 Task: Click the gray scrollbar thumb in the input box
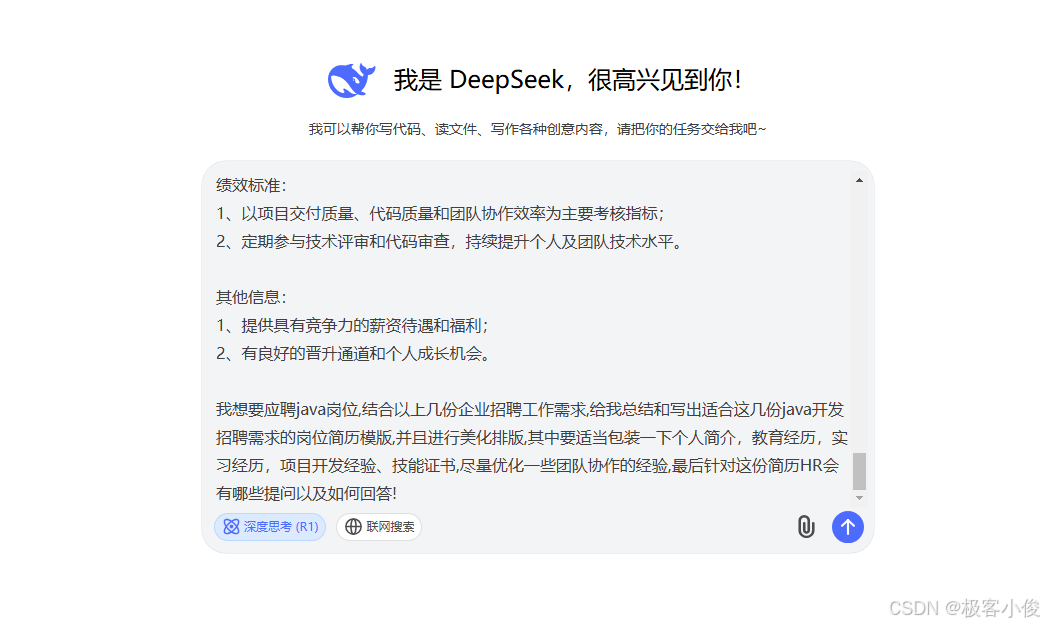tap(860, 471)
